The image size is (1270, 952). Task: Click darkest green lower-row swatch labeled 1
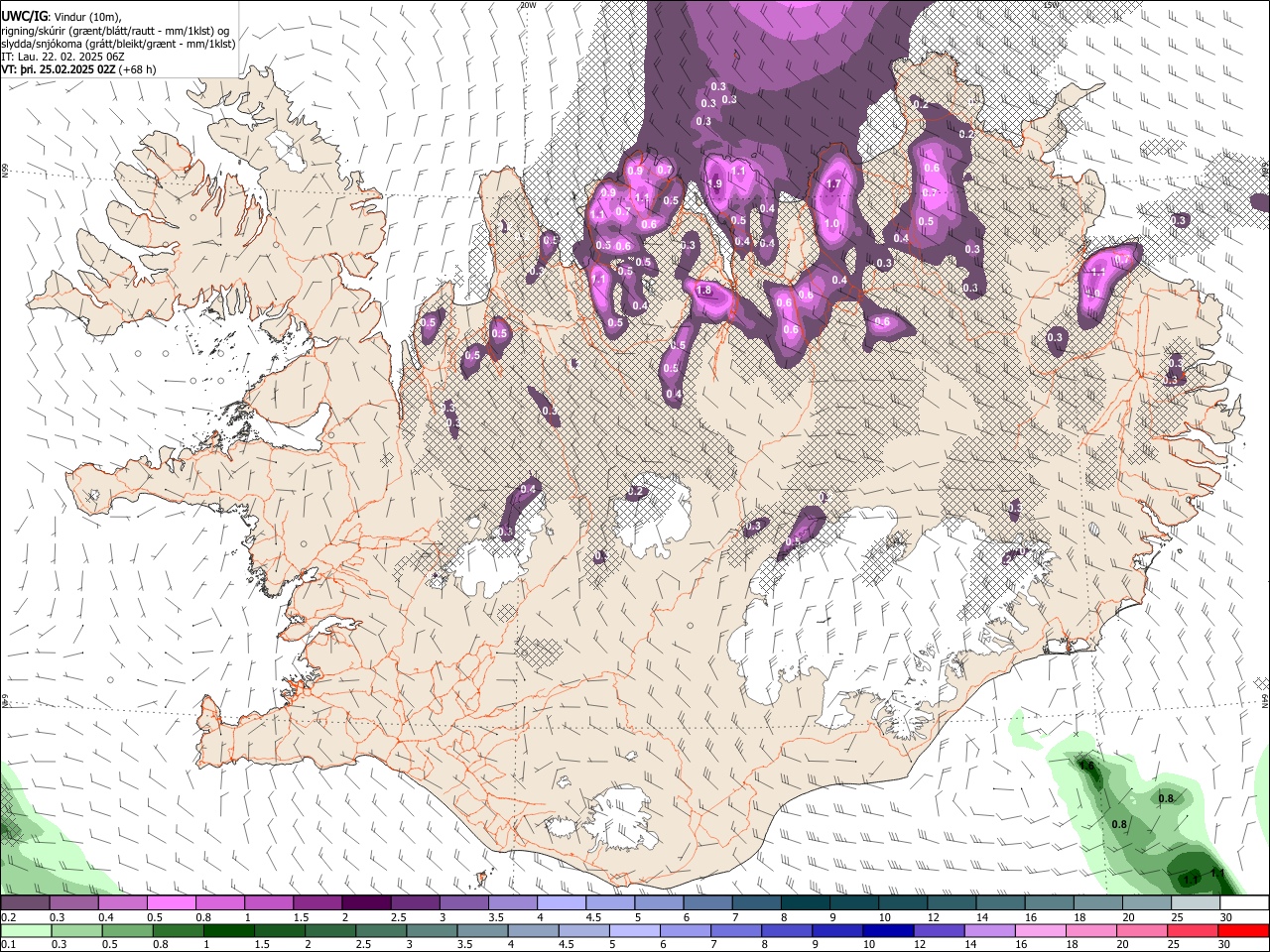(229, 931)
